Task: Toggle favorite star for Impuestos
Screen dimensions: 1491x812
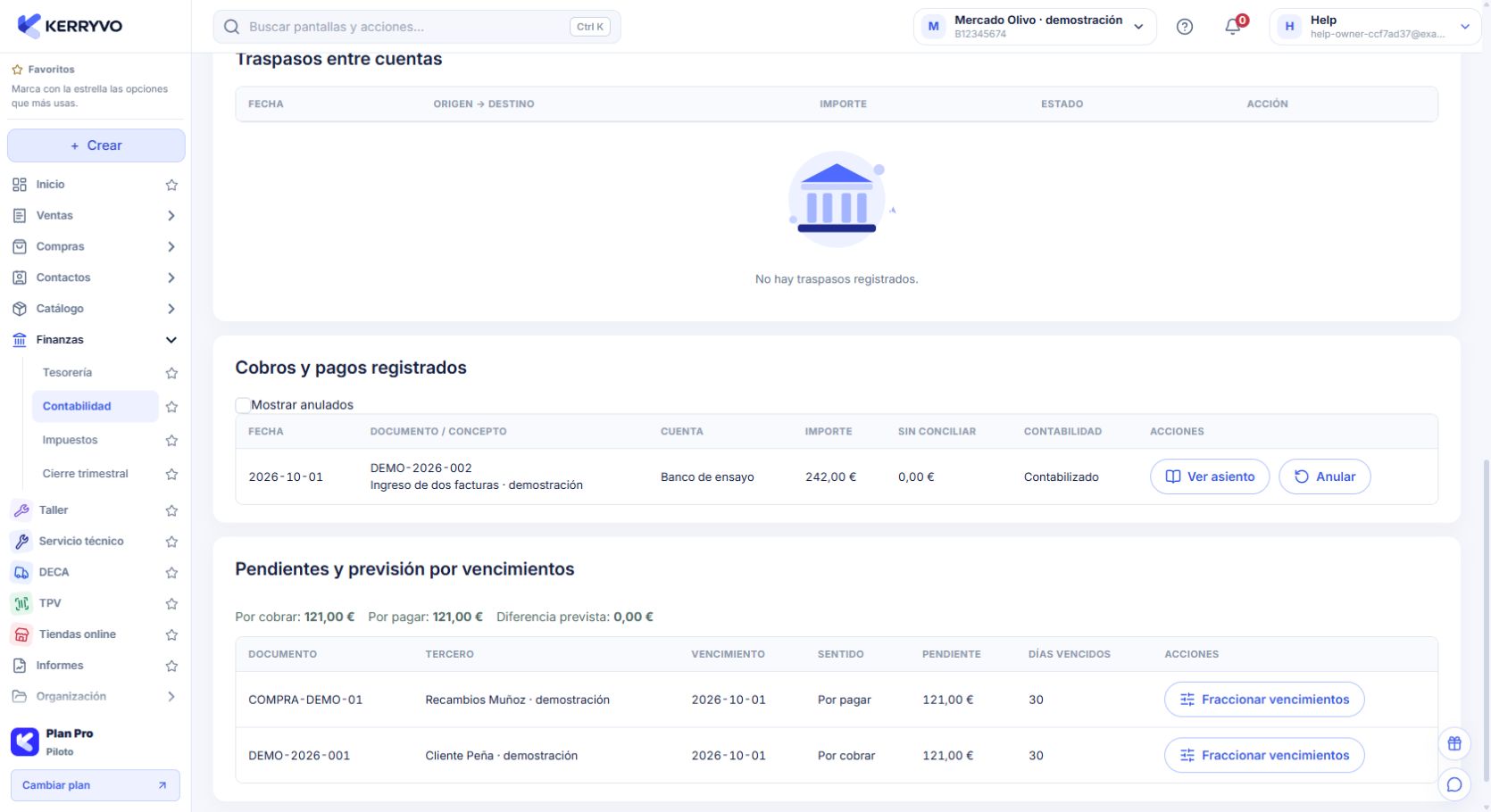Action: (x=171, y=441)
